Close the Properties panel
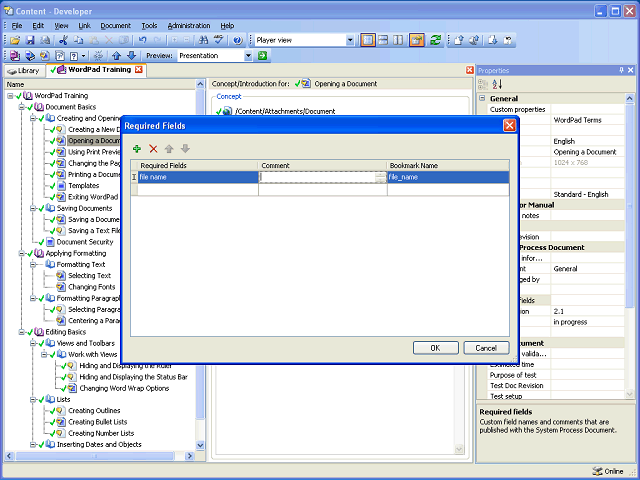Viewport: 640px width, 480px height. tap(631, 70)
